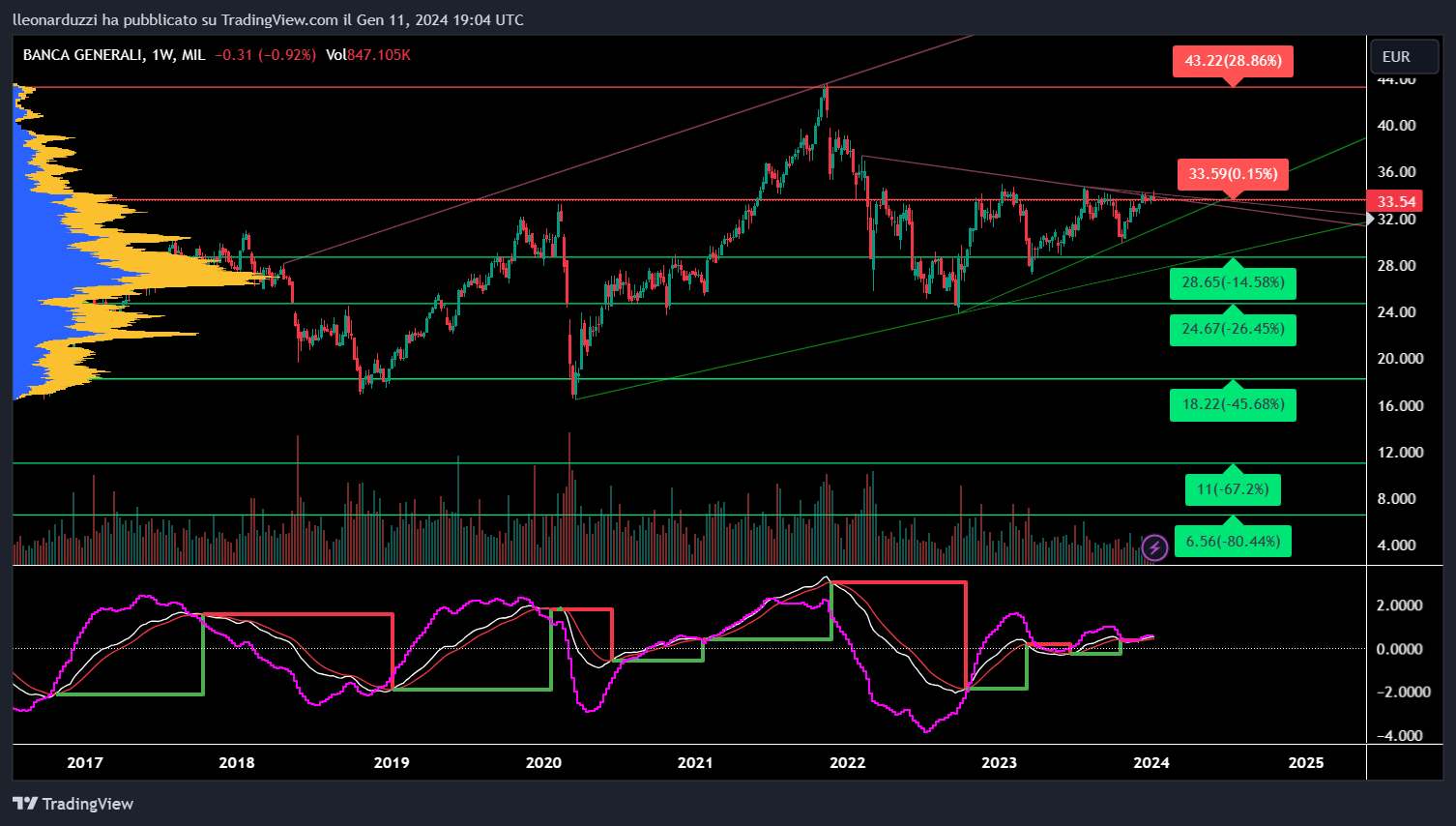Click the 0.0000 oscillator axis value
Viewport: 1456px width, 826px height.
pyautogui.click(x=1400, y=649)
